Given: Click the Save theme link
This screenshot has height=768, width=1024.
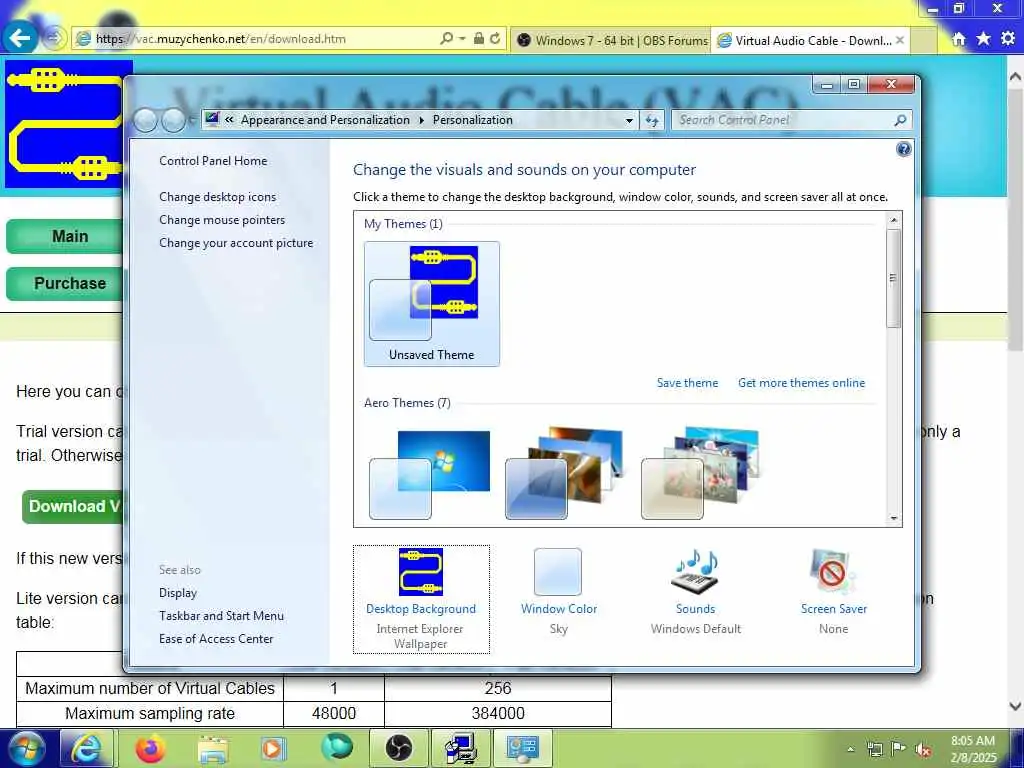Looking at the screenshot, I should coord(687,383).
